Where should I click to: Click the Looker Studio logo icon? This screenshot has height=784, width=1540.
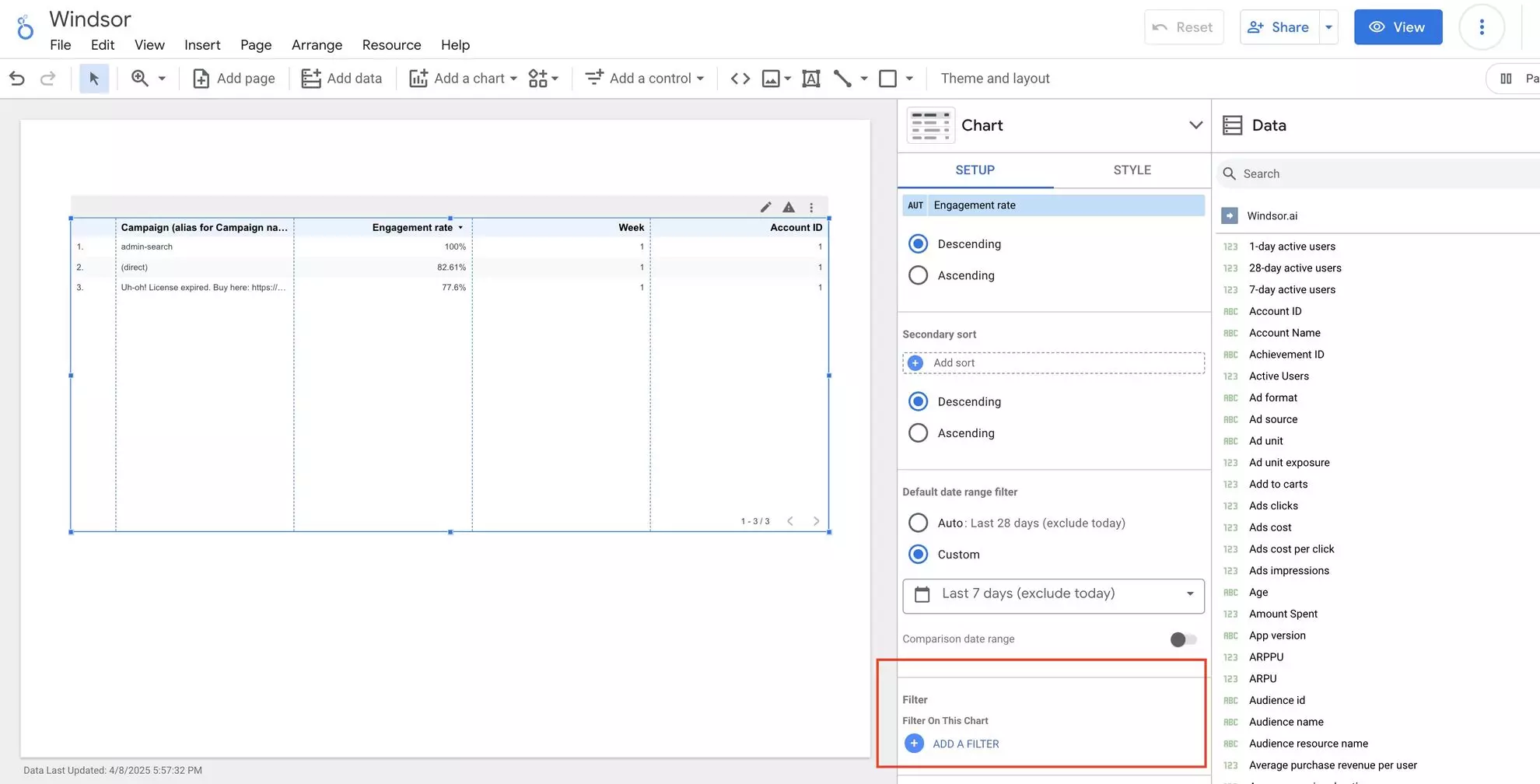[25, 27]
